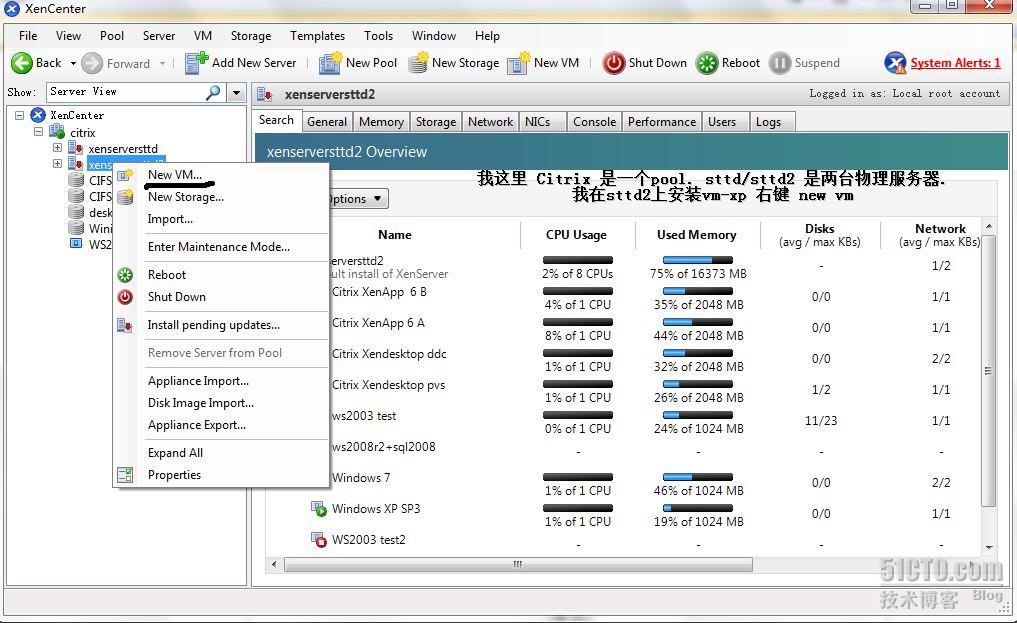Open the Server View dropdown arrow
1017x623 pixels.
(x=237, y=93)
